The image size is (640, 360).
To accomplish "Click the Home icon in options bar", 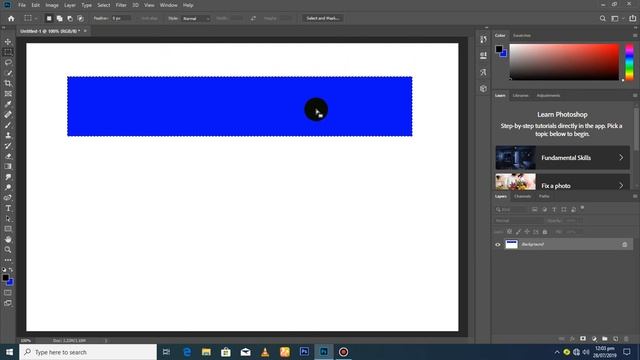I will (11, 18).
